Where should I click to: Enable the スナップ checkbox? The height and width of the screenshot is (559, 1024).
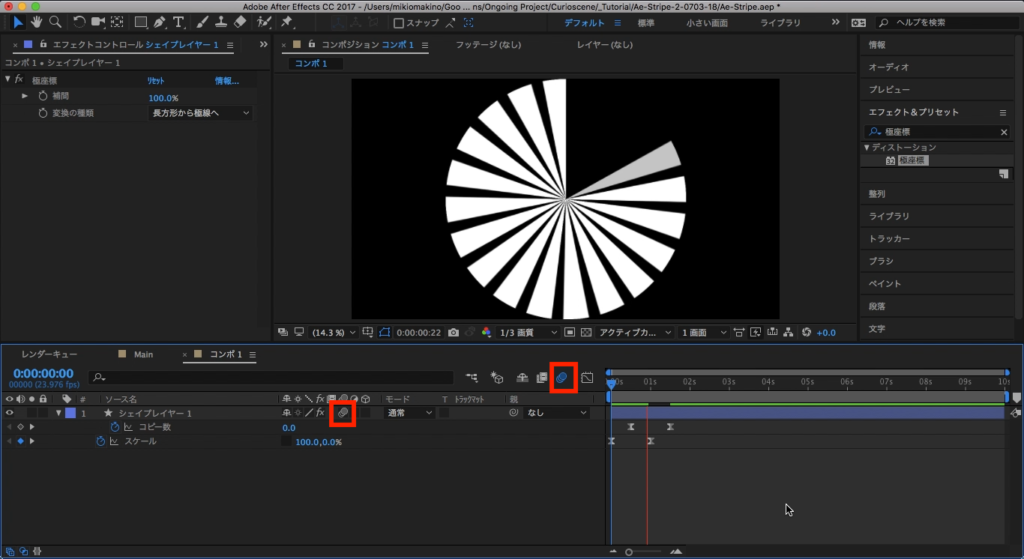(399, 23)
